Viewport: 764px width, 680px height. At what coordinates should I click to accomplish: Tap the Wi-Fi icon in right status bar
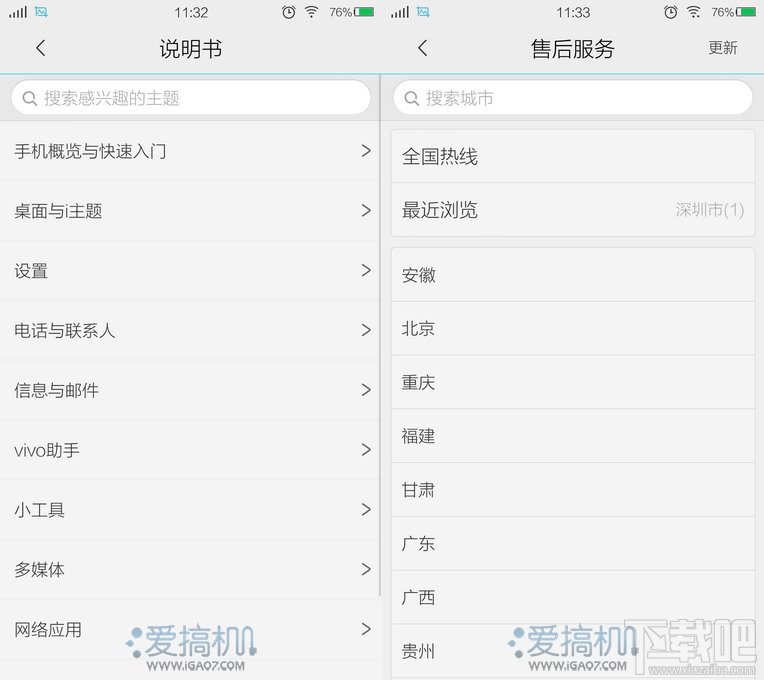pos(693,12)
